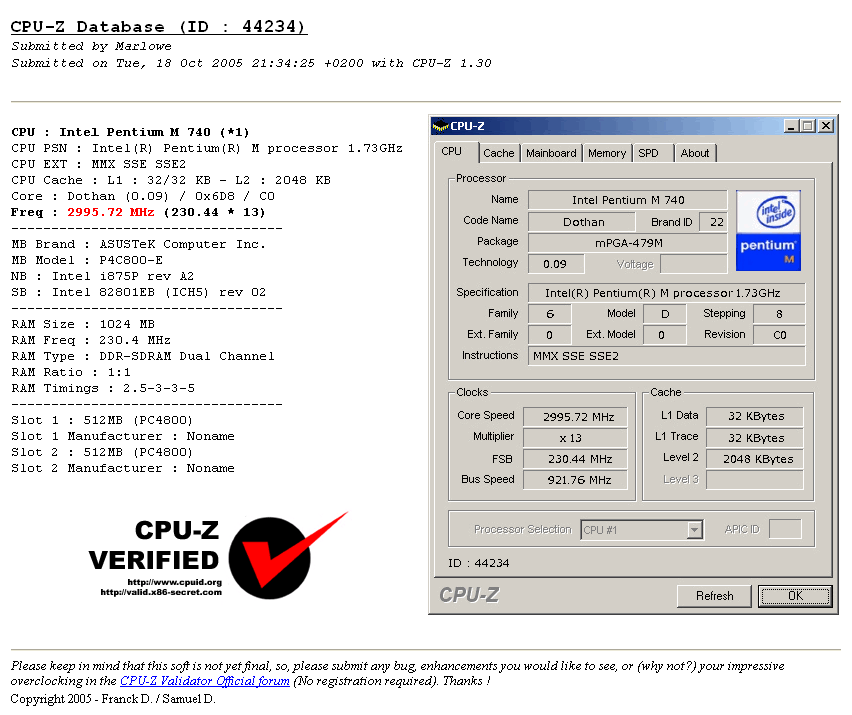Click the Technology field 0.09
The height and width of the screenshot is (715, 852).
556,264
